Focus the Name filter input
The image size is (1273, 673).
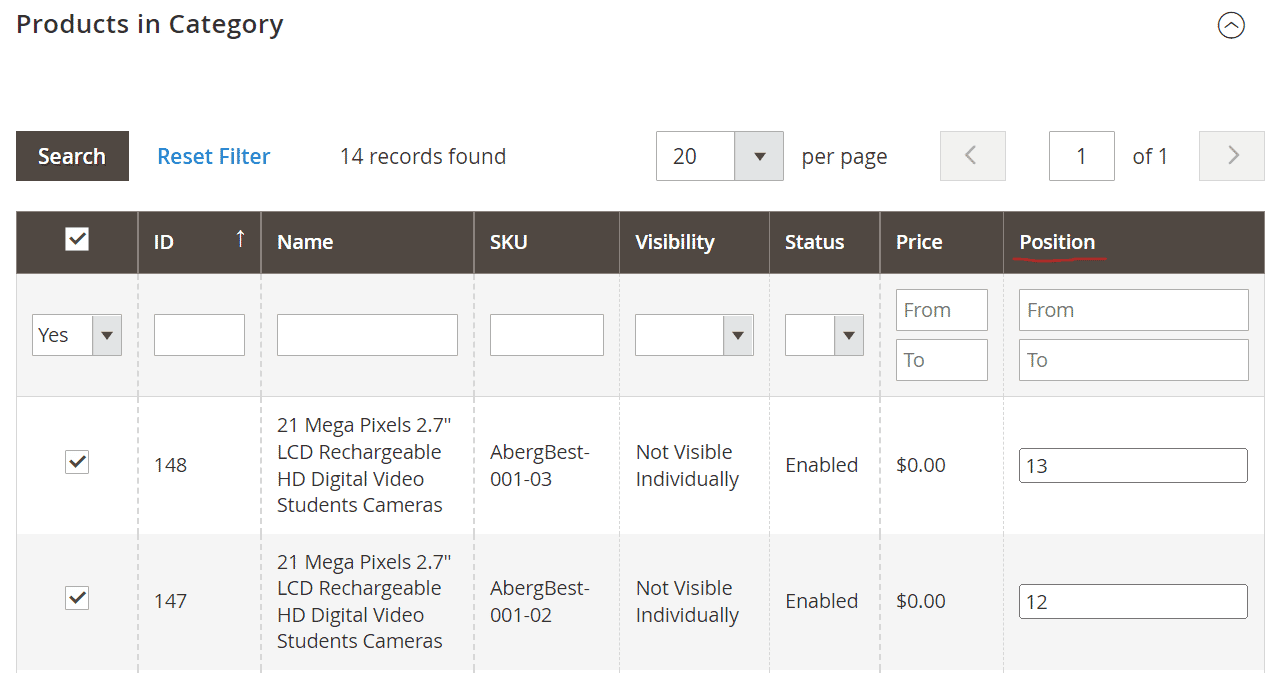tap(367, 335)
